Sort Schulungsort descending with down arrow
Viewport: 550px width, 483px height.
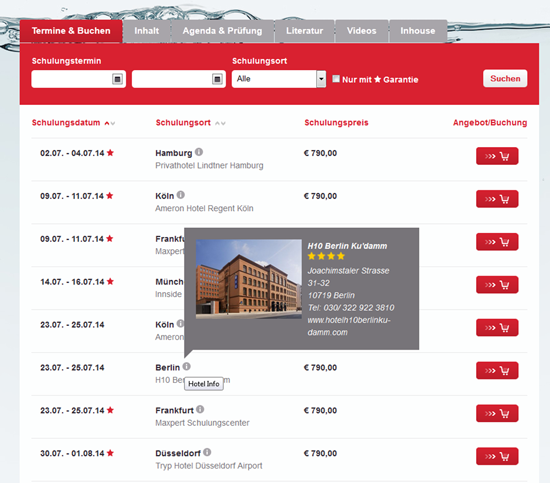[223, 123]
